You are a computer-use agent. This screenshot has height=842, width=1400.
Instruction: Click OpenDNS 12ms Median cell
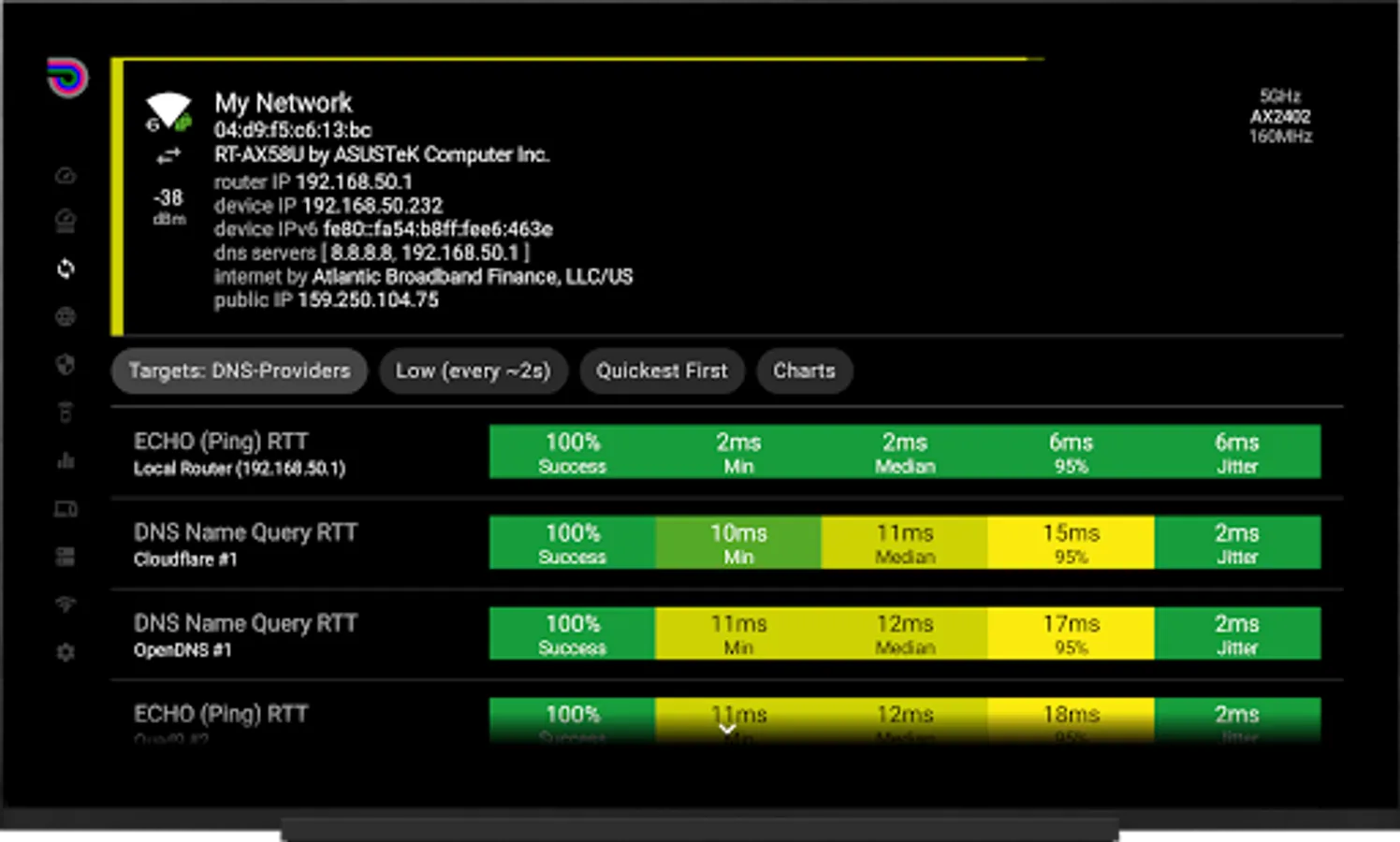[905, 633]
